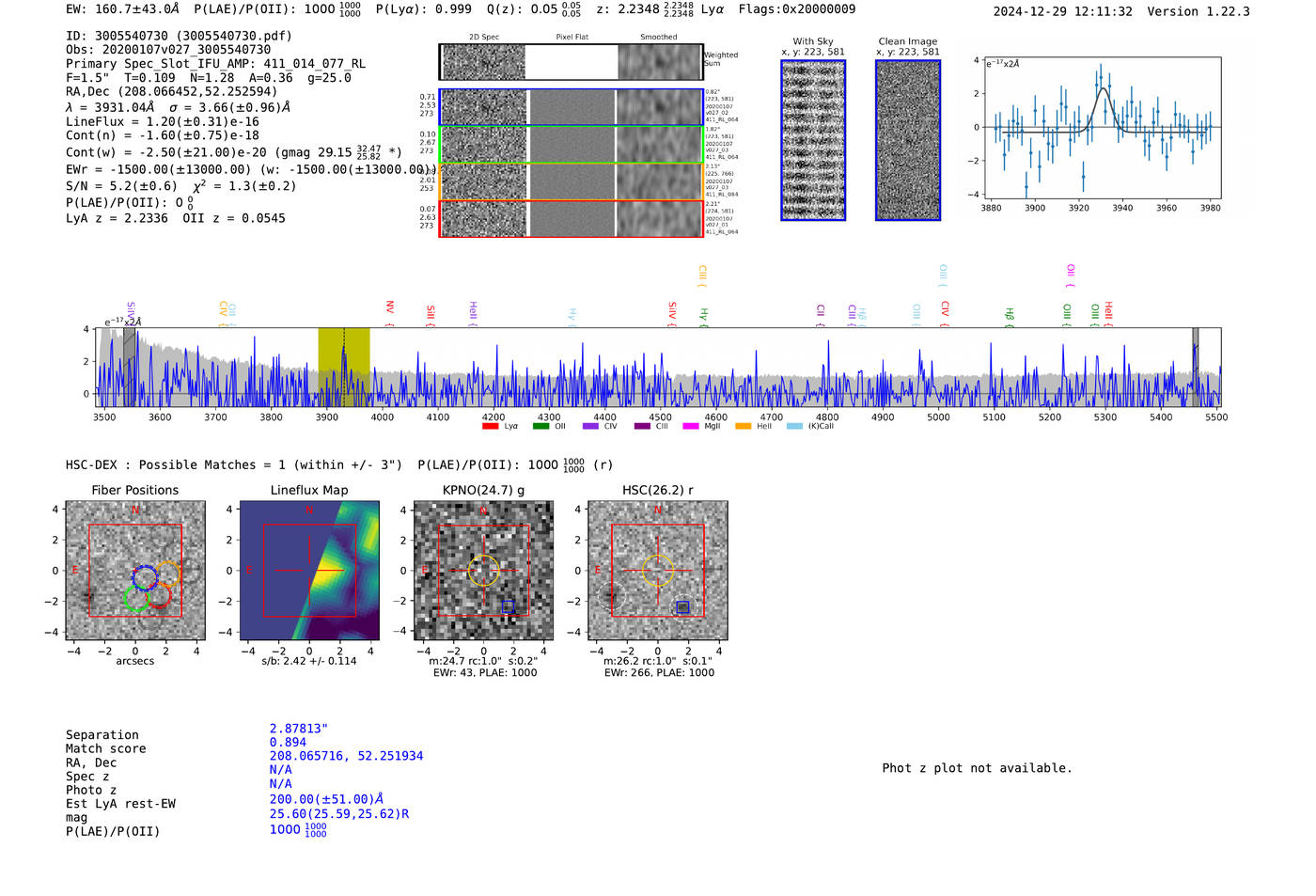The image size is (1316, 896).
Task: Select the orange fiber circle in Fiber Positions
Action: pyautogui.click(x=168, y=574)
